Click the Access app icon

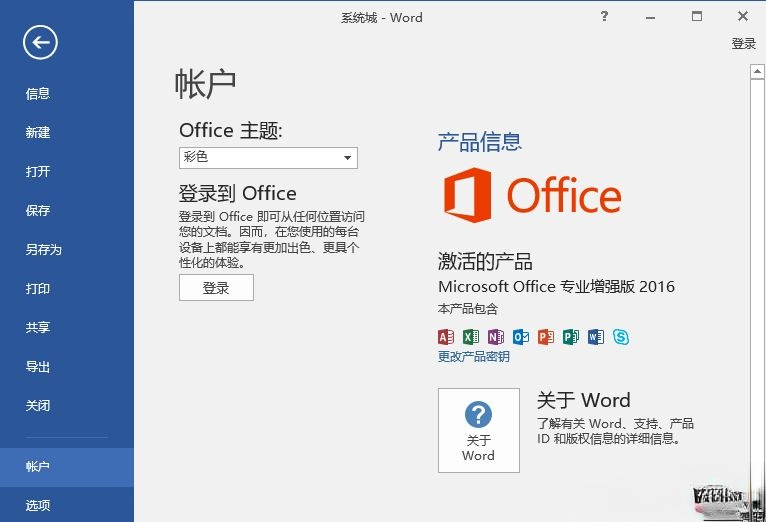point(446,337)
